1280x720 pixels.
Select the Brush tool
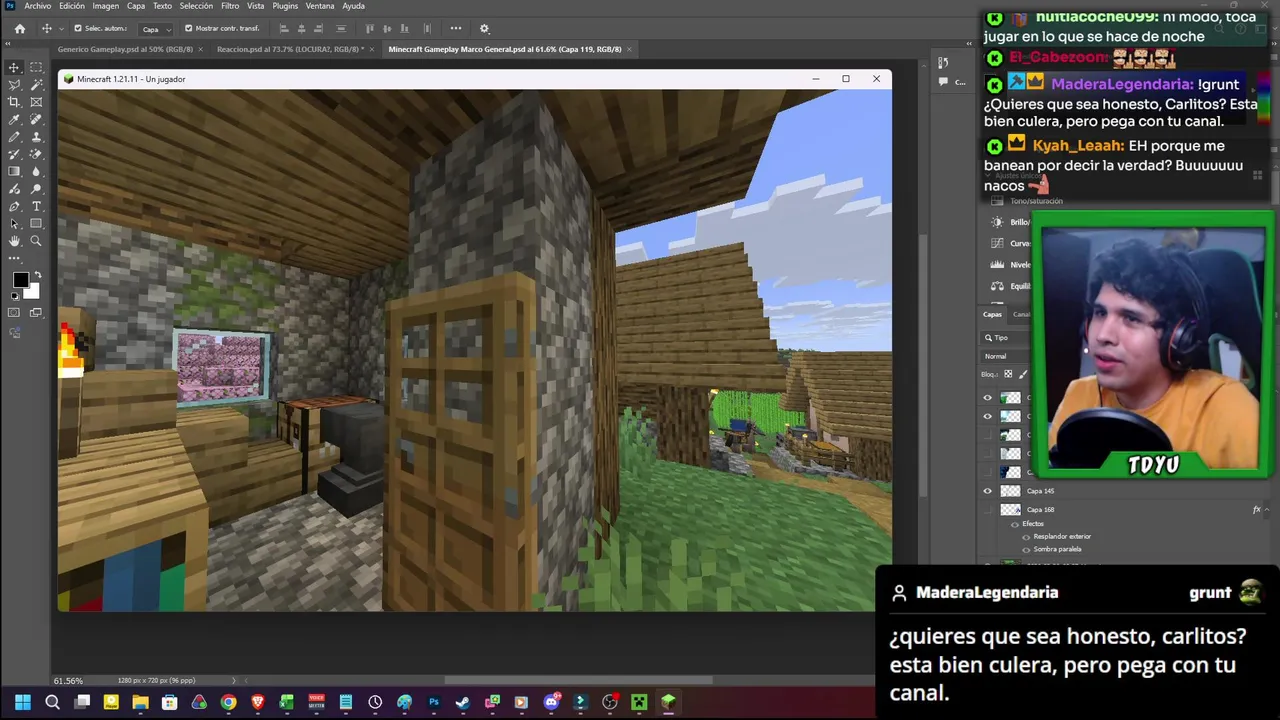(14, 137)
